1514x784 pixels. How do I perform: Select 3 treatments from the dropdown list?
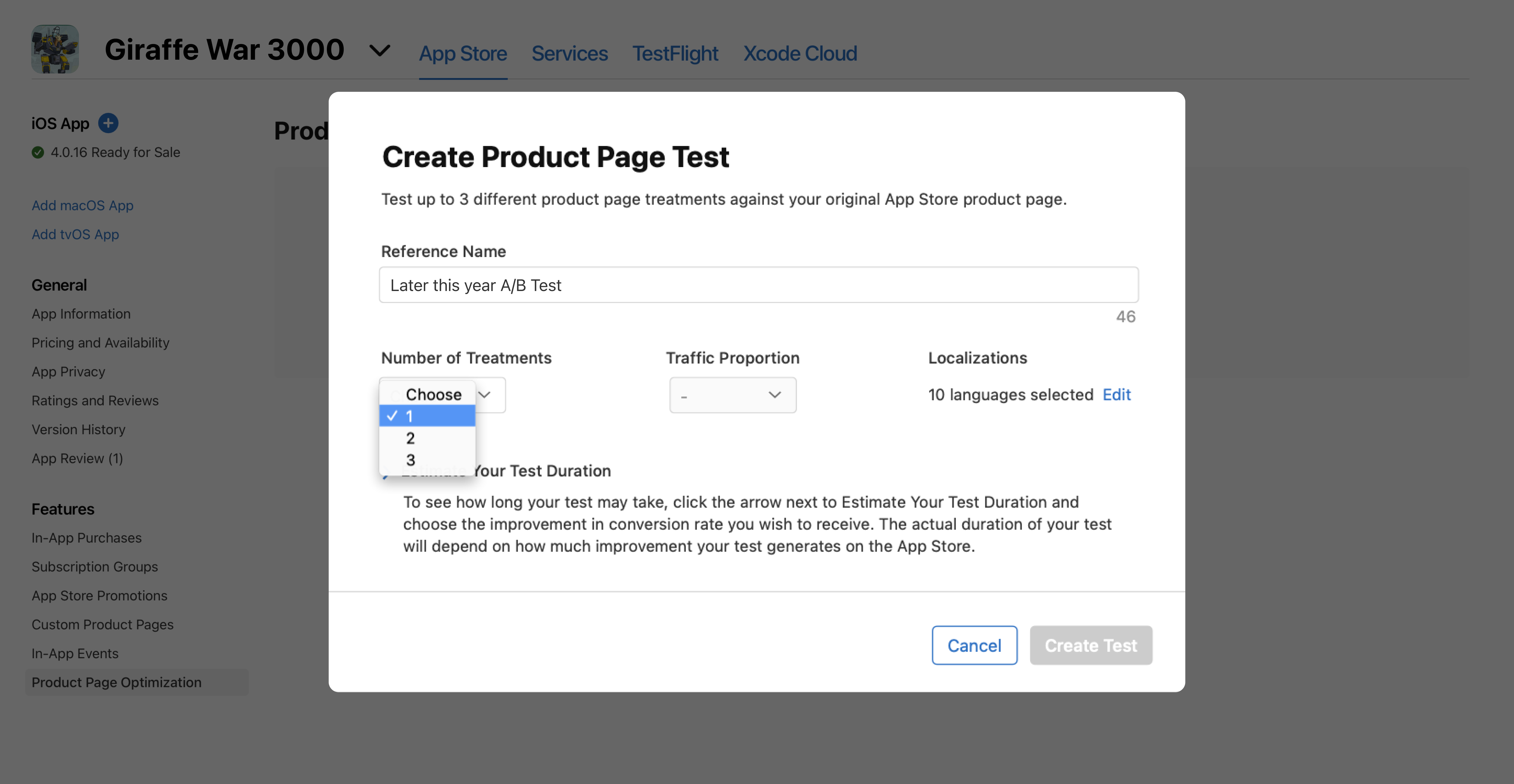click(x=427, y=460)
